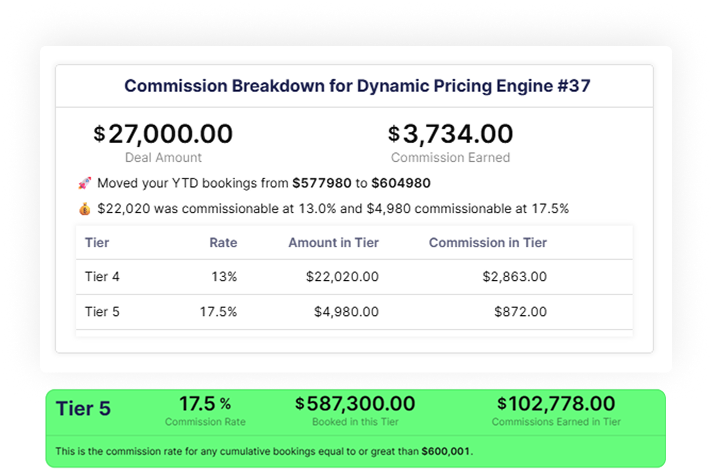
Task: Click the Commission in Tier column header
Action: click(488, 243)
